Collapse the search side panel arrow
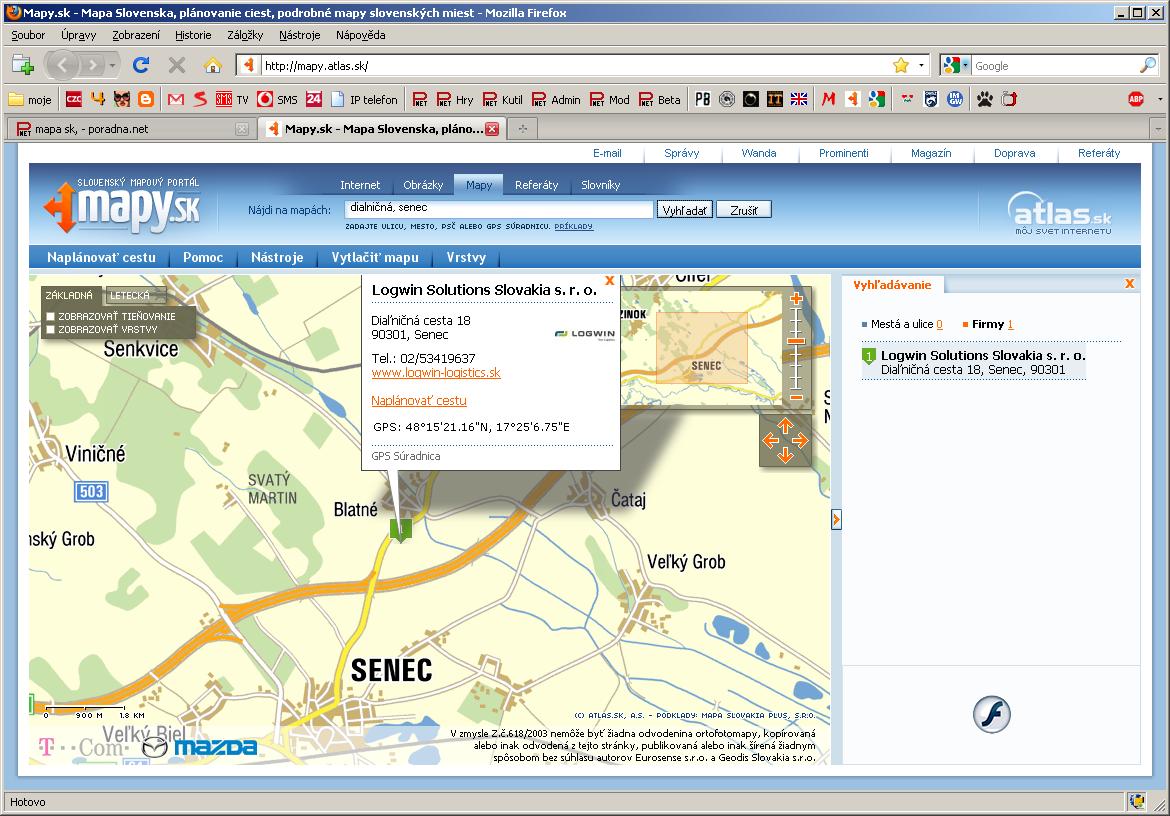Viewport: 1170px width, 816px height. (836, 519)
